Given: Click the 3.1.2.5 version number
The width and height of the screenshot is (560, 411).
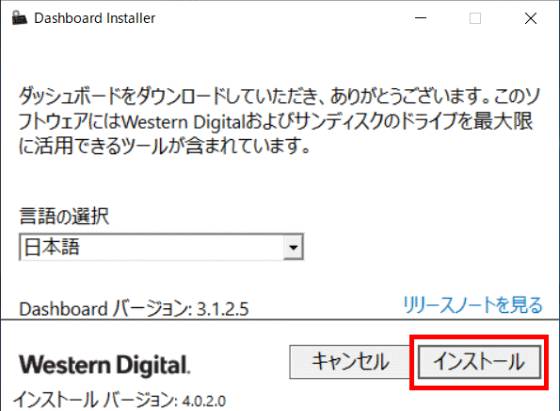Looking at the screenshot, I should click(223, 309).
